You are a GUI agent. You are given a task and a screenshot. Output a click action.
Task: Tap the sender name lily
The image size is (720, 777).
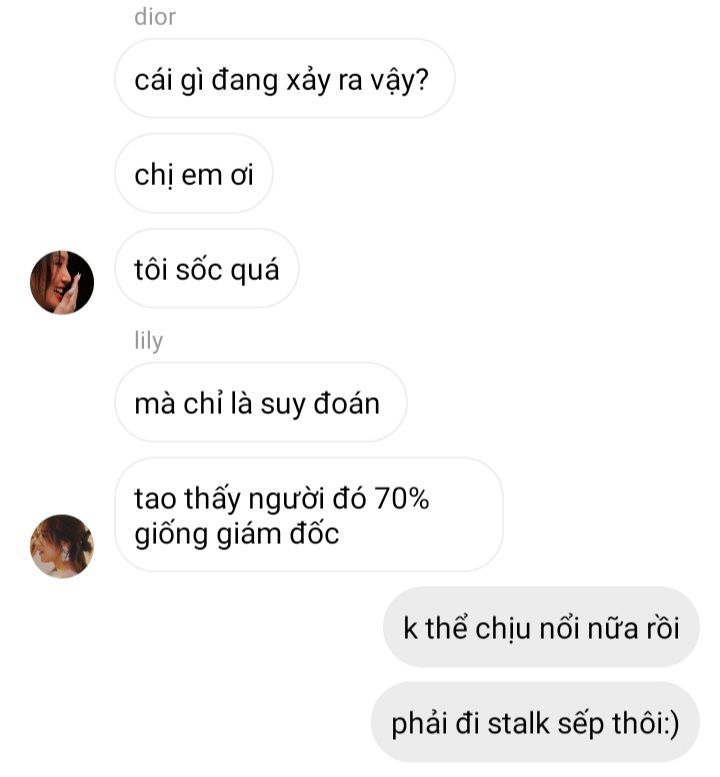click(148, 341)
